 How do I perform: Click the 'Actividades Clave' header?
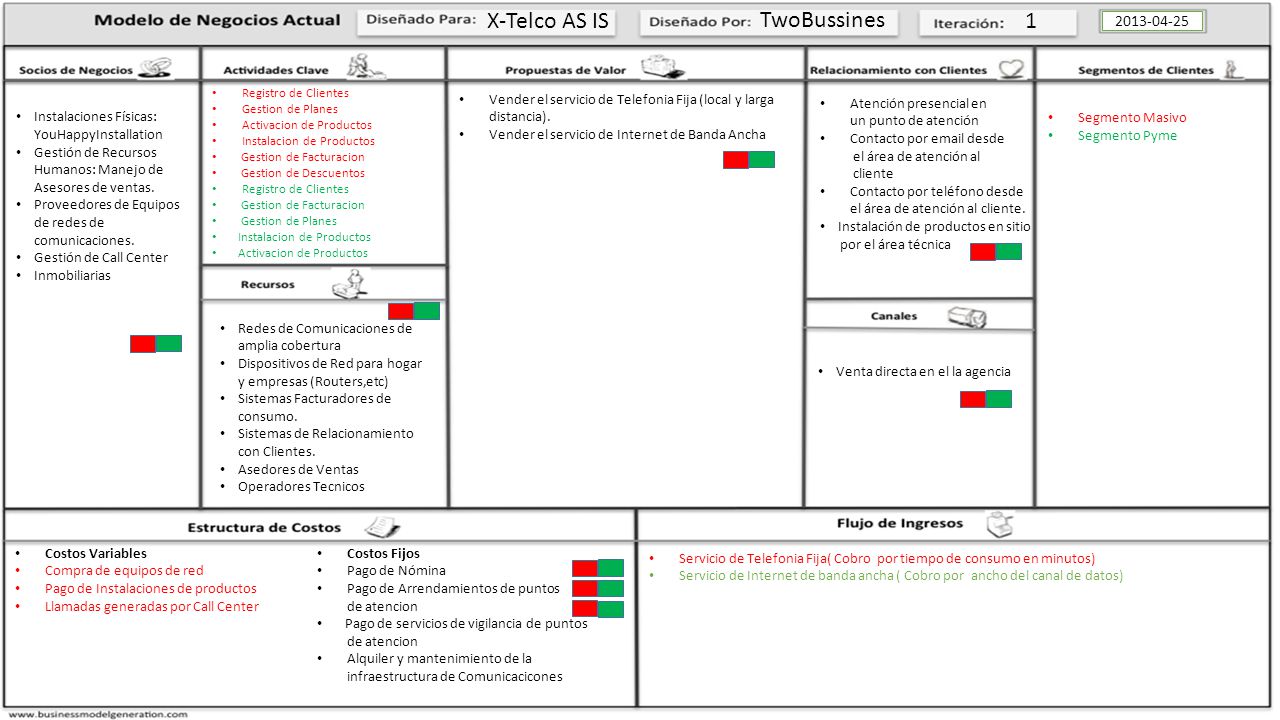click(275, 70)
